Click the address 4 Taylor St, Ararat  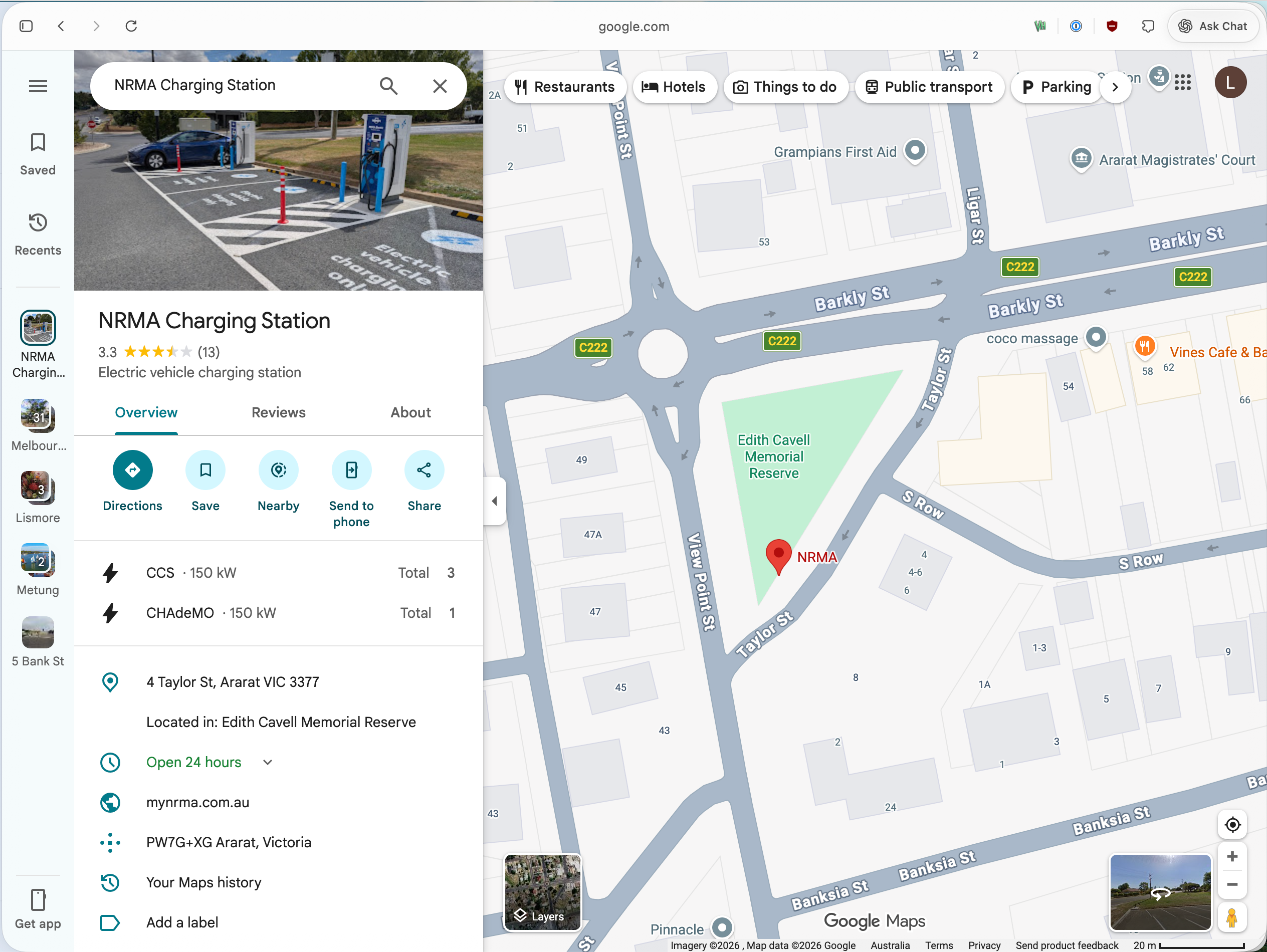(x=233, y=681)
